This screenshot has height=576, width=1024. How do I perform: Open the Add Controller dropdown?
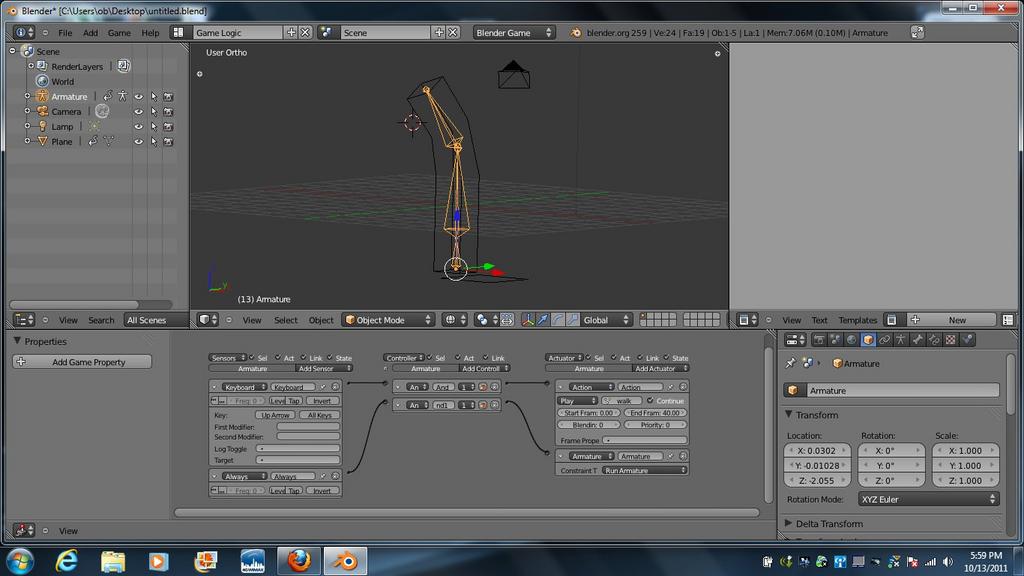click(x=484, y=368)
